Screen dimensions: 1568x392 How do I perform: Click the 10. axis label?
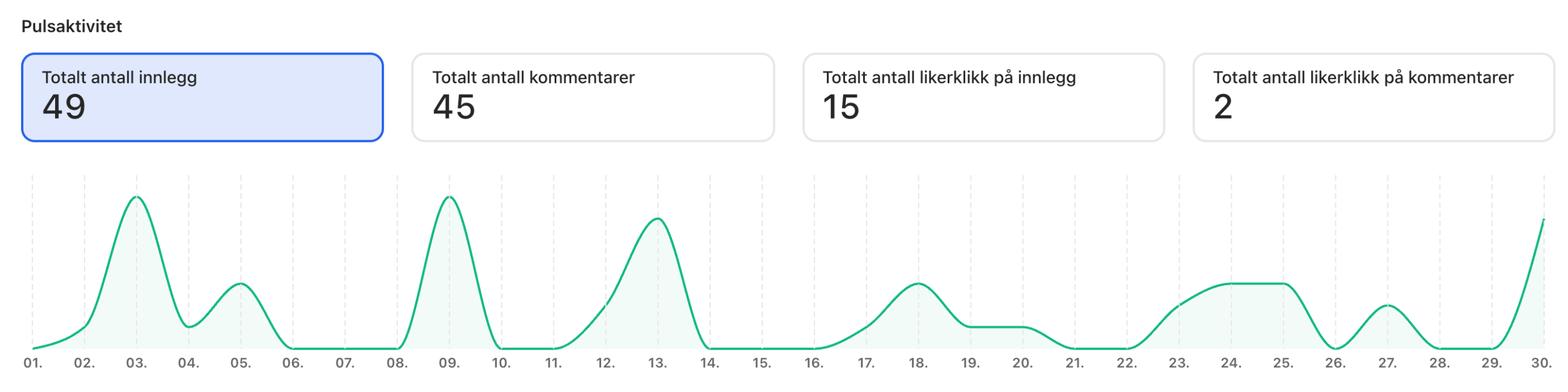pyautogui.click(x=501, y=363)
